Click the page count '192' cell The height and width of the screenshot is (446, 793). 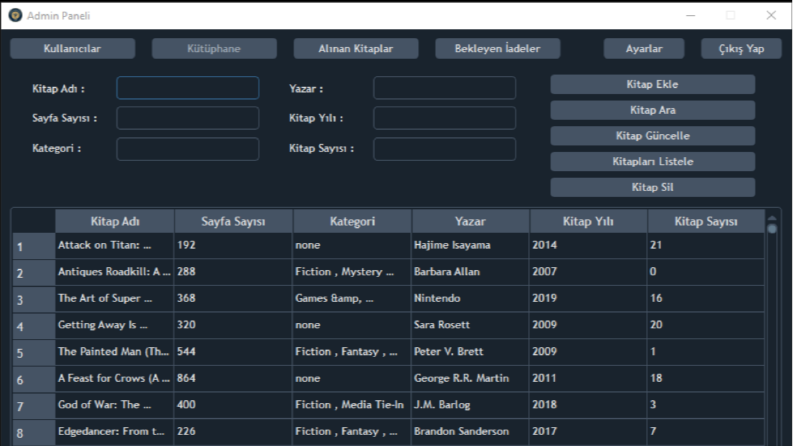point(233,245)
